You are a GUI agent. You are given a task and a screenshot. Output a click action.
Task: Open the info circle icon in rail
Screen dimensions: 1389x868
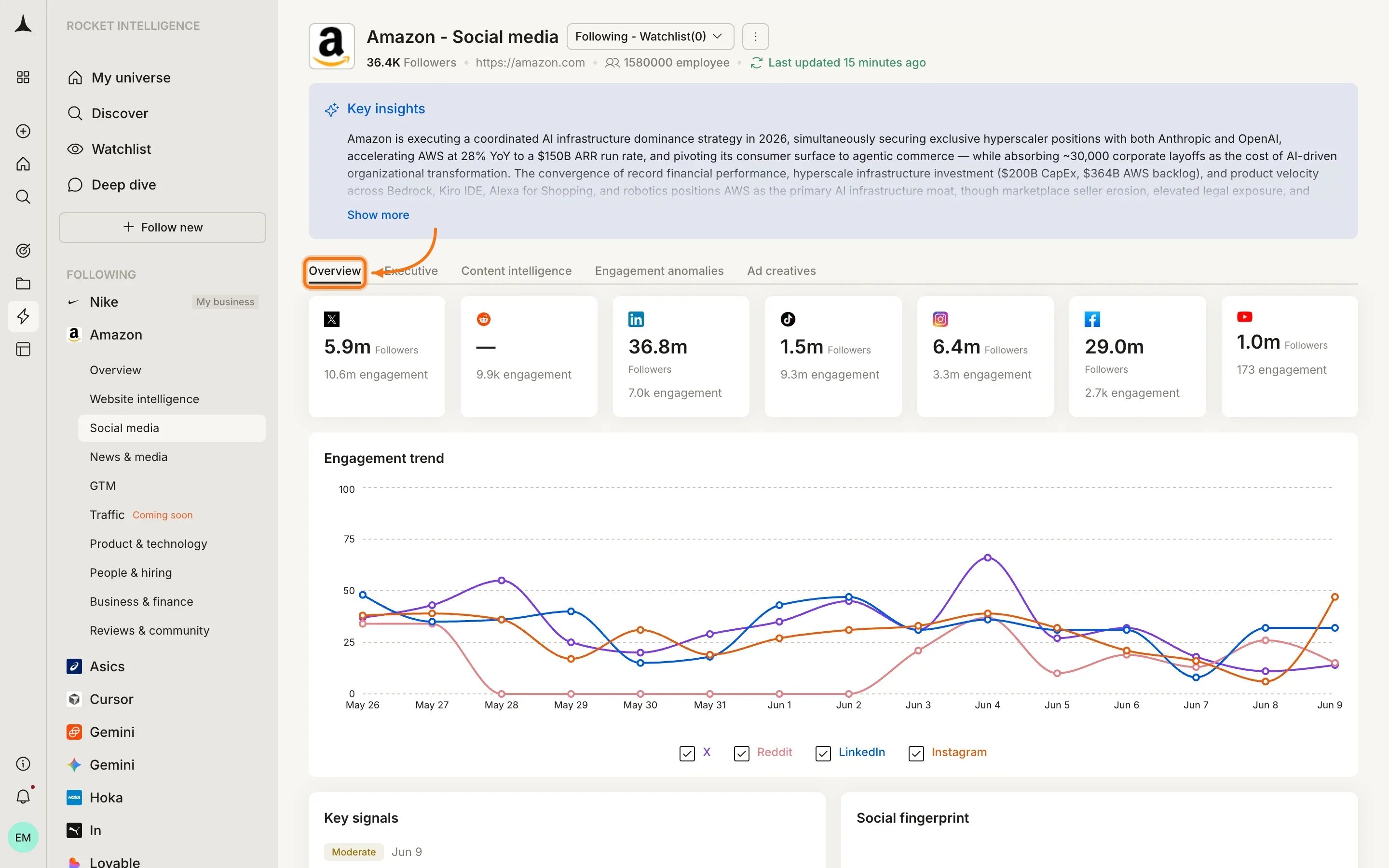[x=23, y=763]
